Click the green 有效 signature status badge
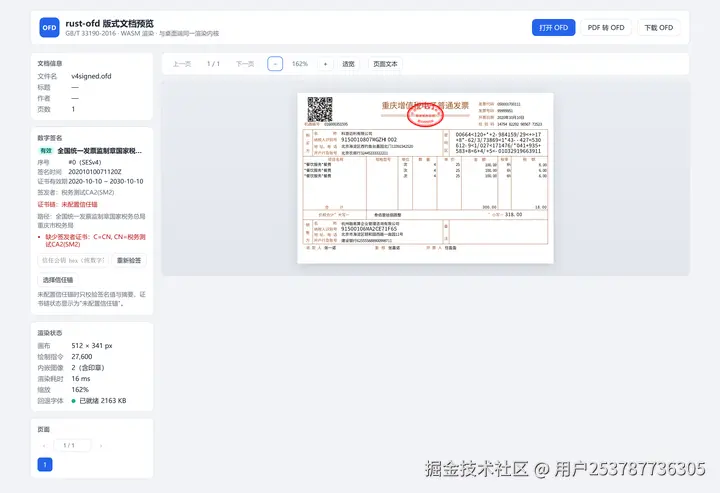 tap(46, 151)
